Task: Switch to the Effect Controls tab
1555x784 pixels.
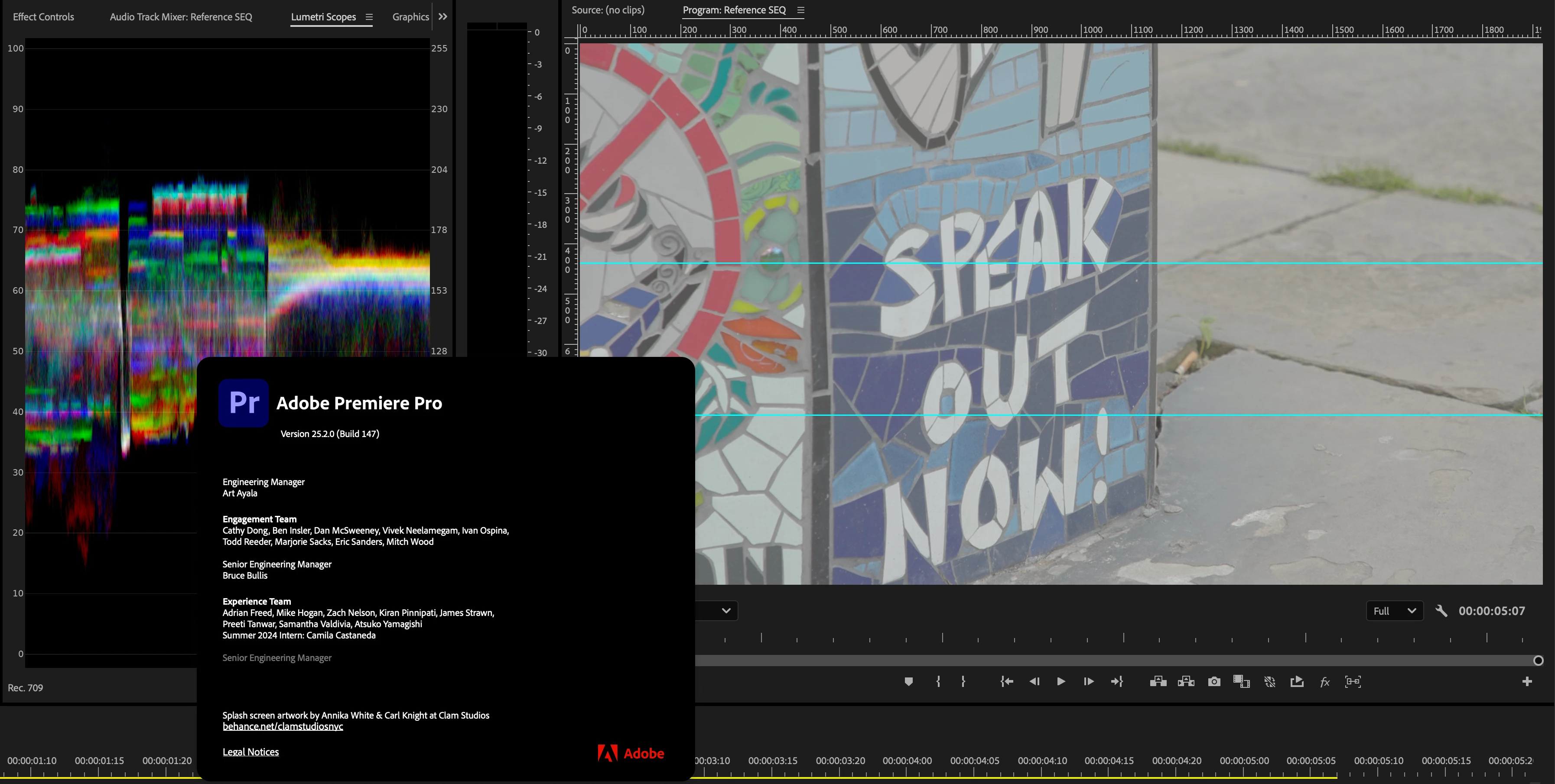Action: 43,17
